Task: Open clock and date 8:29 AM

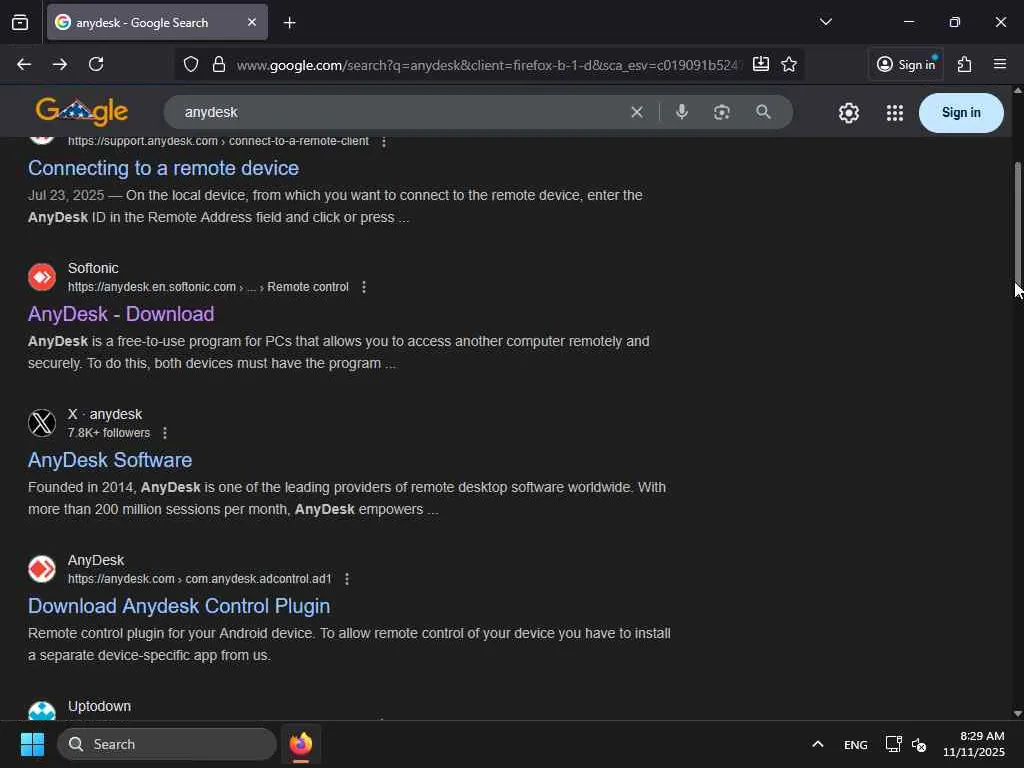Action: pyautogui.click(x=974, y=744)
